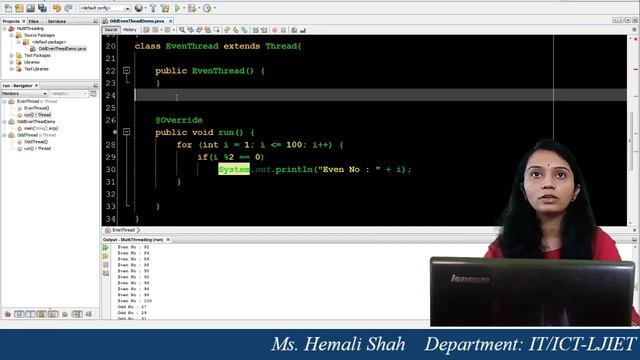Expand the Test Libraries node
This screenshot has height=360, width=640.
click(11, 69)
